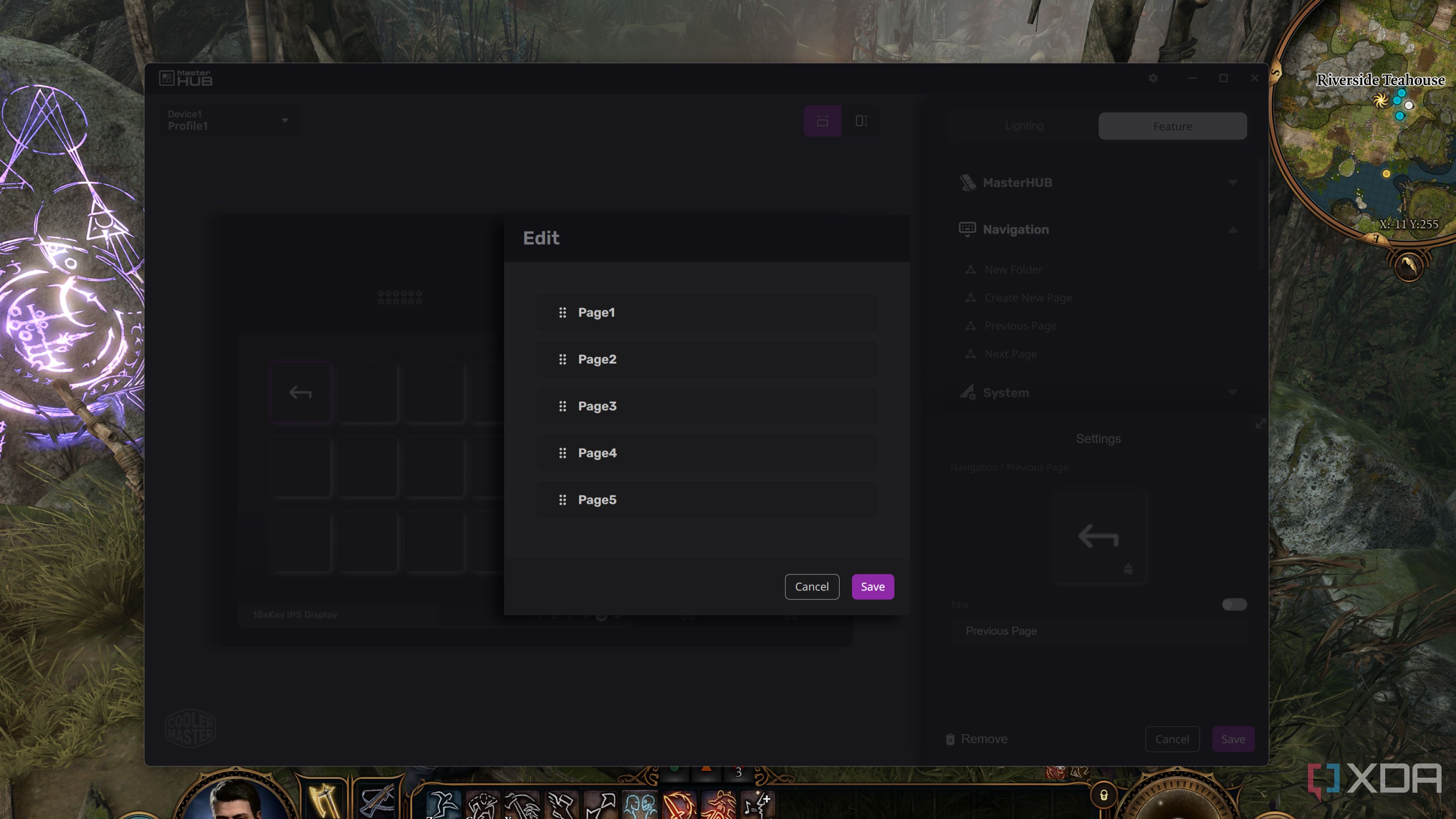Switch to the Feature tab
Screen dimensions: 1456x819
coord(1172,126)
